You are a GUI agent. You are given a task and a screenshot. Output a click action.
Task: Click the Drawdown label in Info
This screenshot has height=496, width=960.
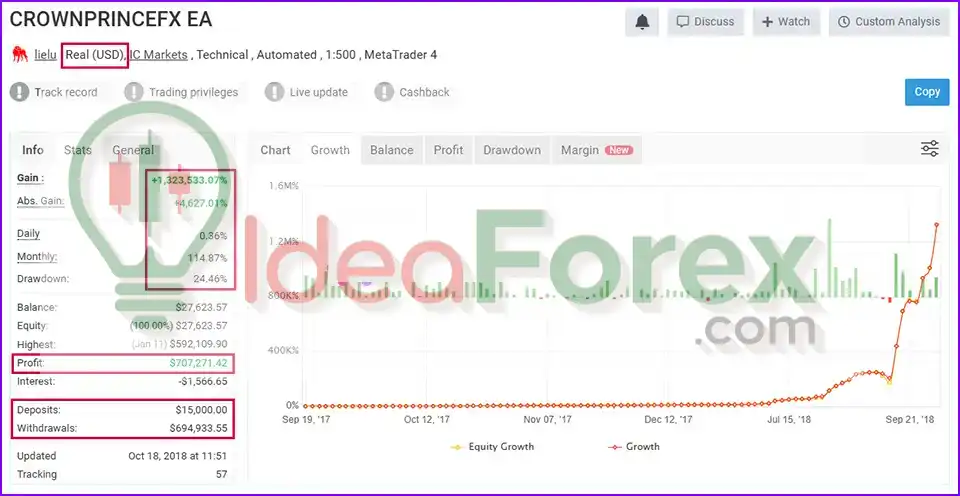tap(43, 279)
